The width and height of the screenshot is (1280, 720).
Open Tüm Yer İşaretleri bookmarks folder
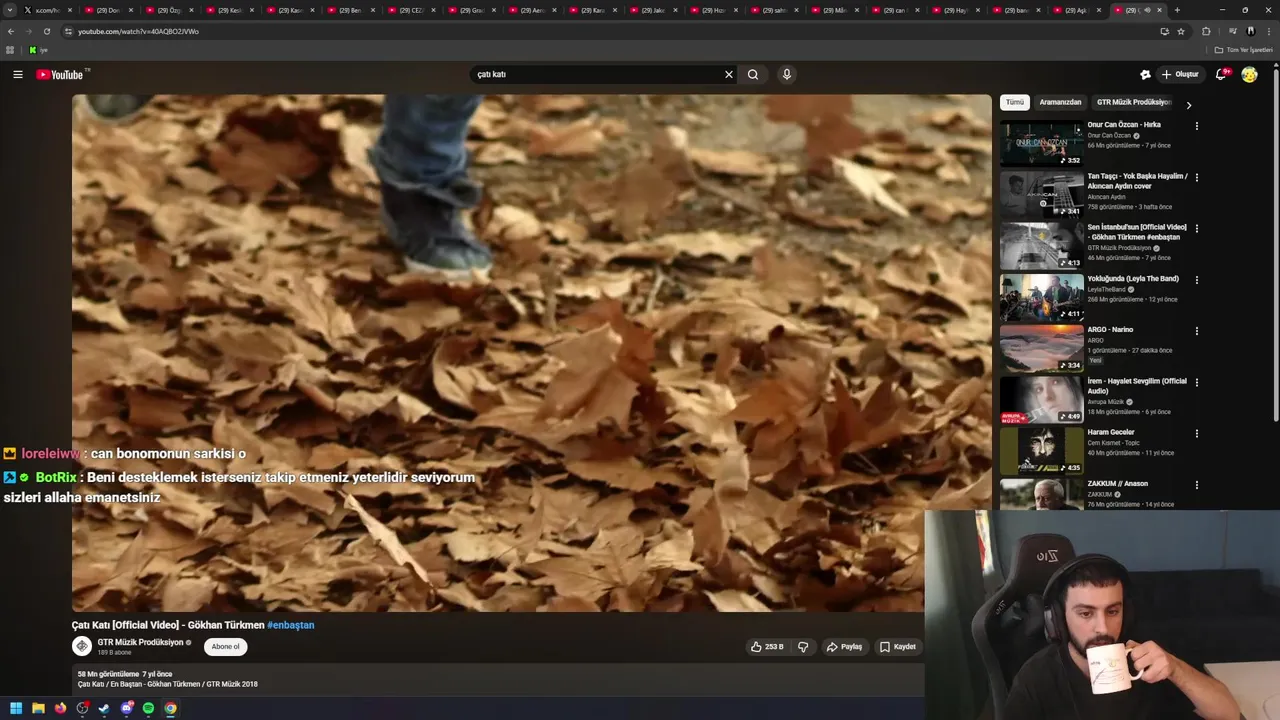coord(1244,50)
